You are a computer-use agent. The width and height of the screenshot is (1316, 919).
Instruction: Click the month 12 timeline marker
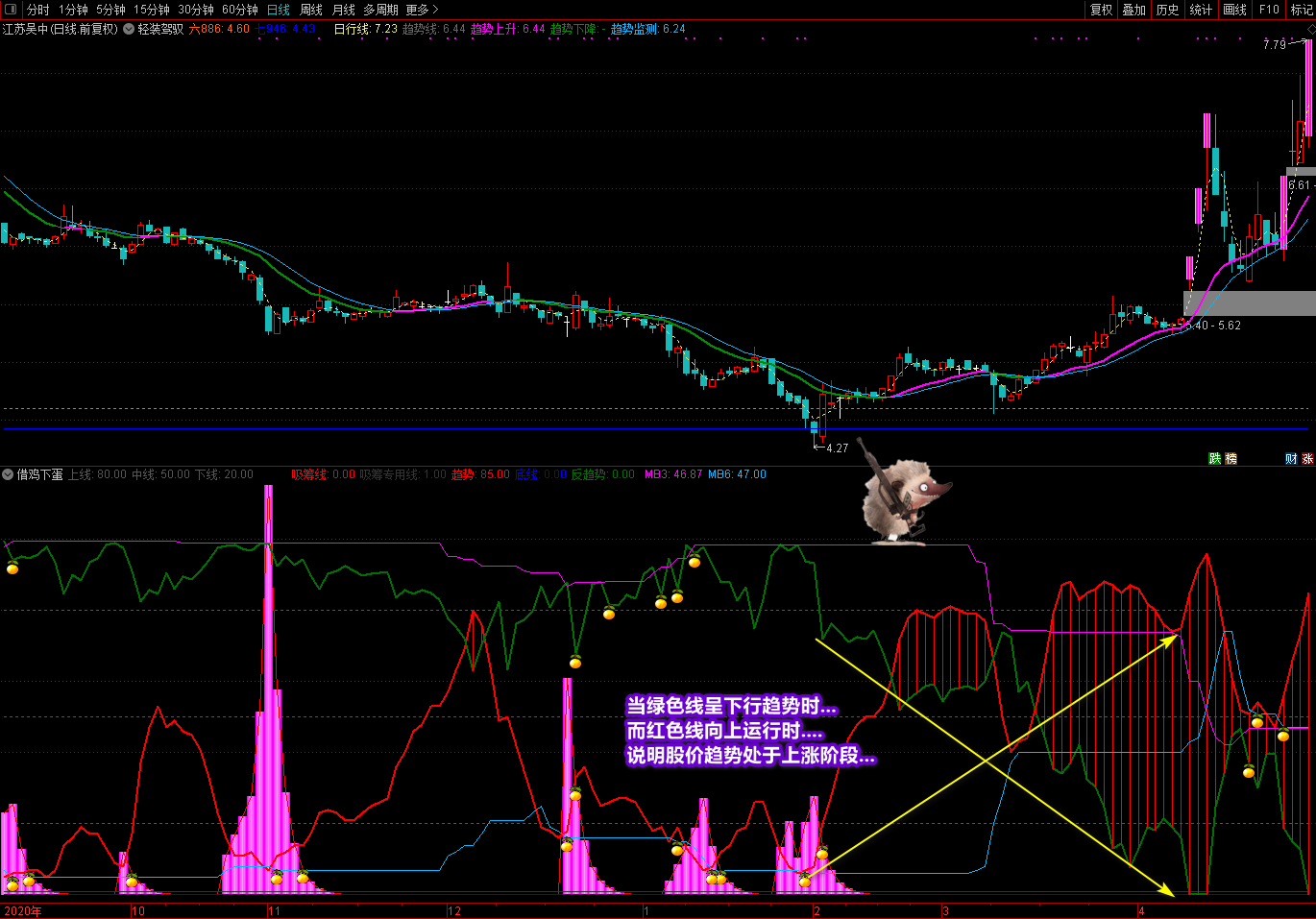click(x=454, y=911)
